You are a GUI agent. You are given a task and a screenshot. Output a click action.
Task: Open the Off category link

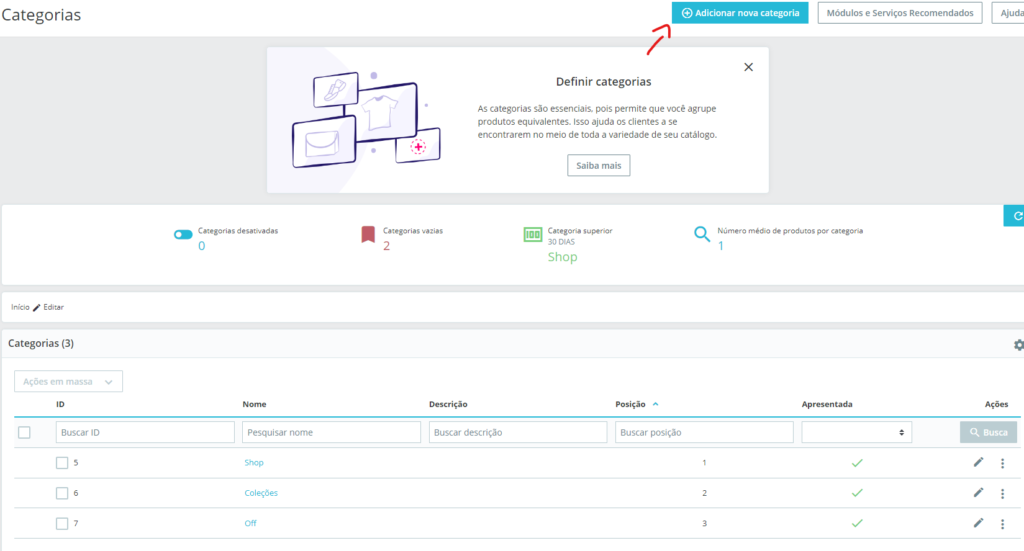click(x=251, y=524)
